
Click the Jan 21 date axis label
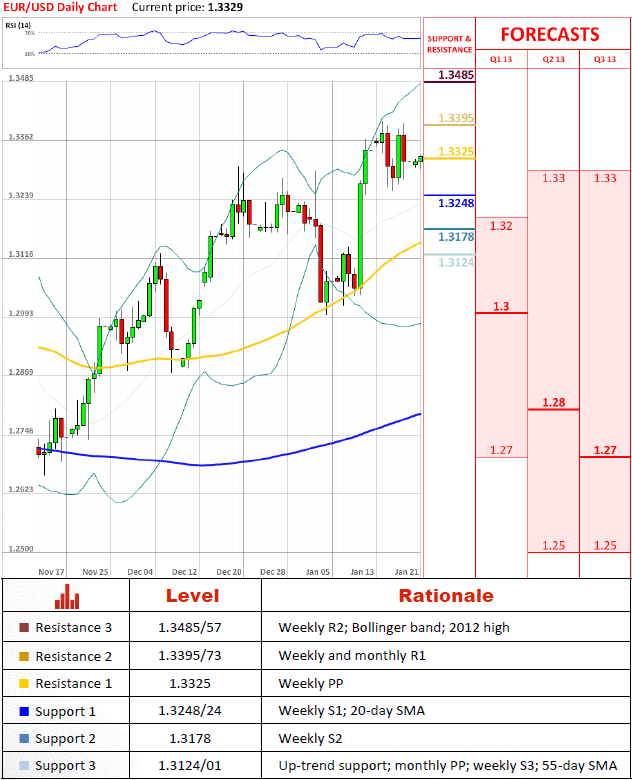coord(407,572)
